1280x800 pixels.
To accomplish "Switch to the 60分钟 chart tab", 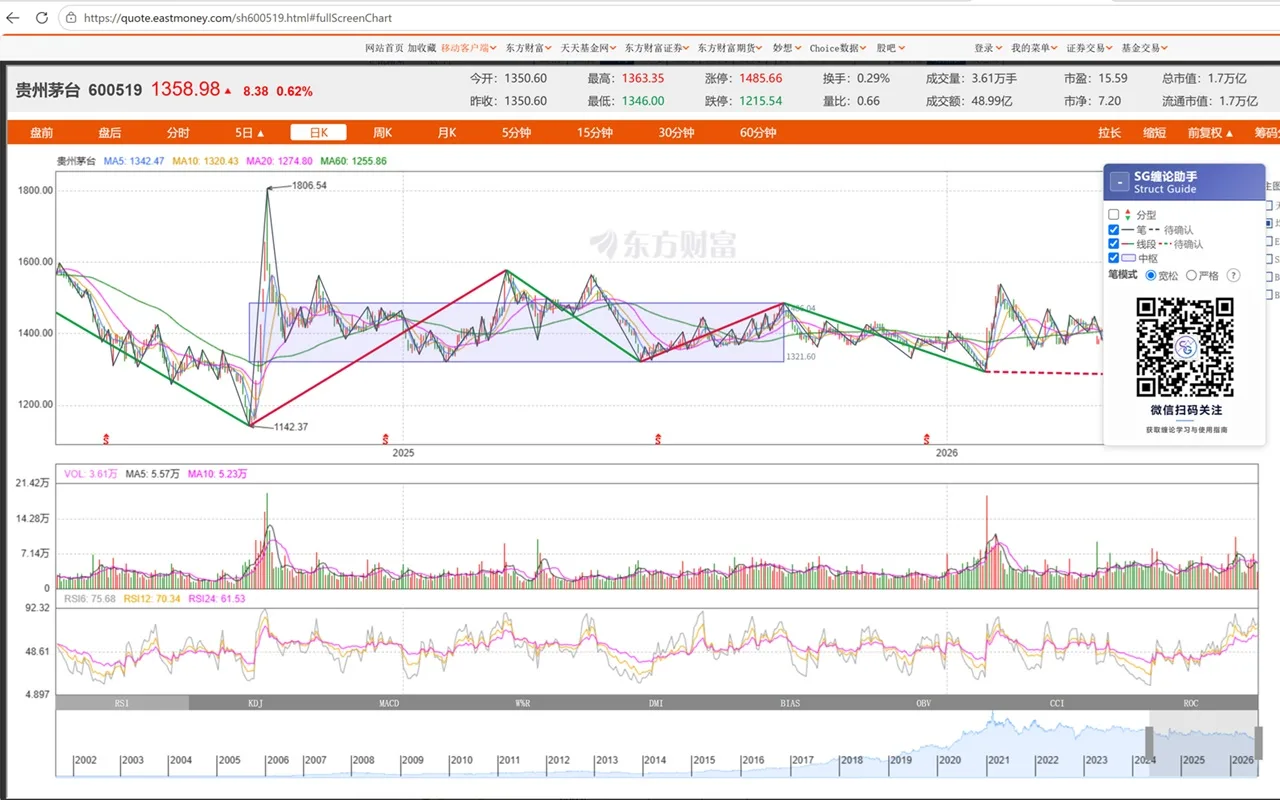I will click(x=758, y=133).
